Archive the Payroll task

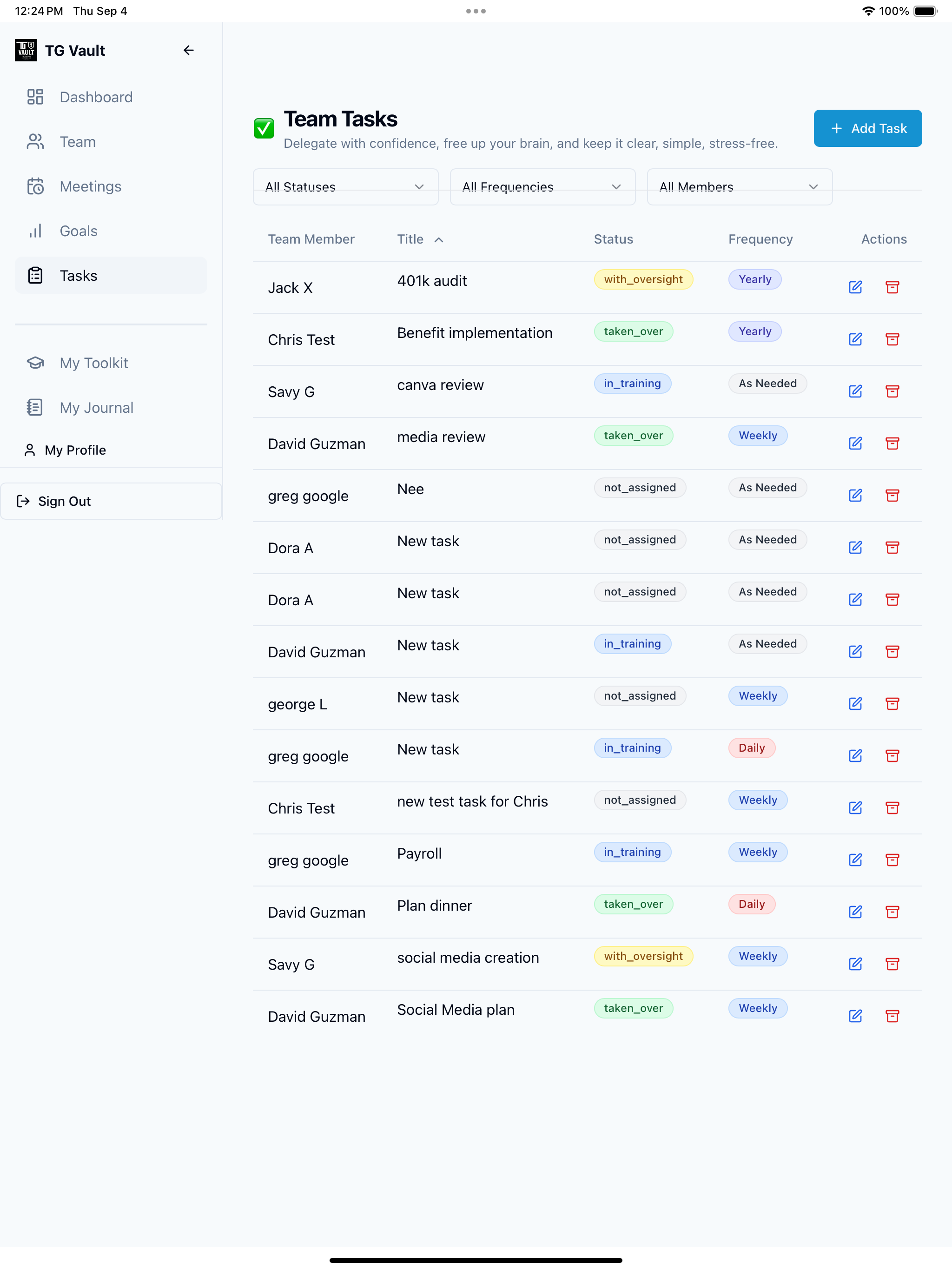point(892,860)
